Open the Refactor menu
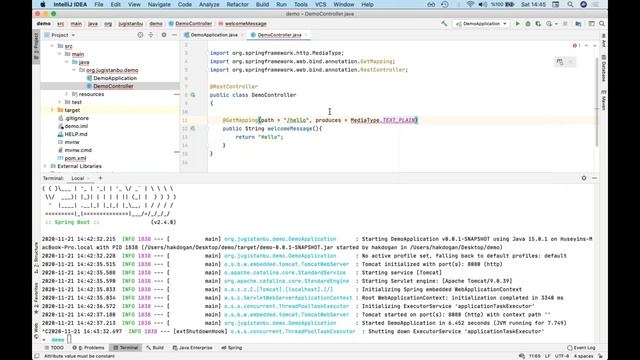The image size is (640, 360). (238, 4)
